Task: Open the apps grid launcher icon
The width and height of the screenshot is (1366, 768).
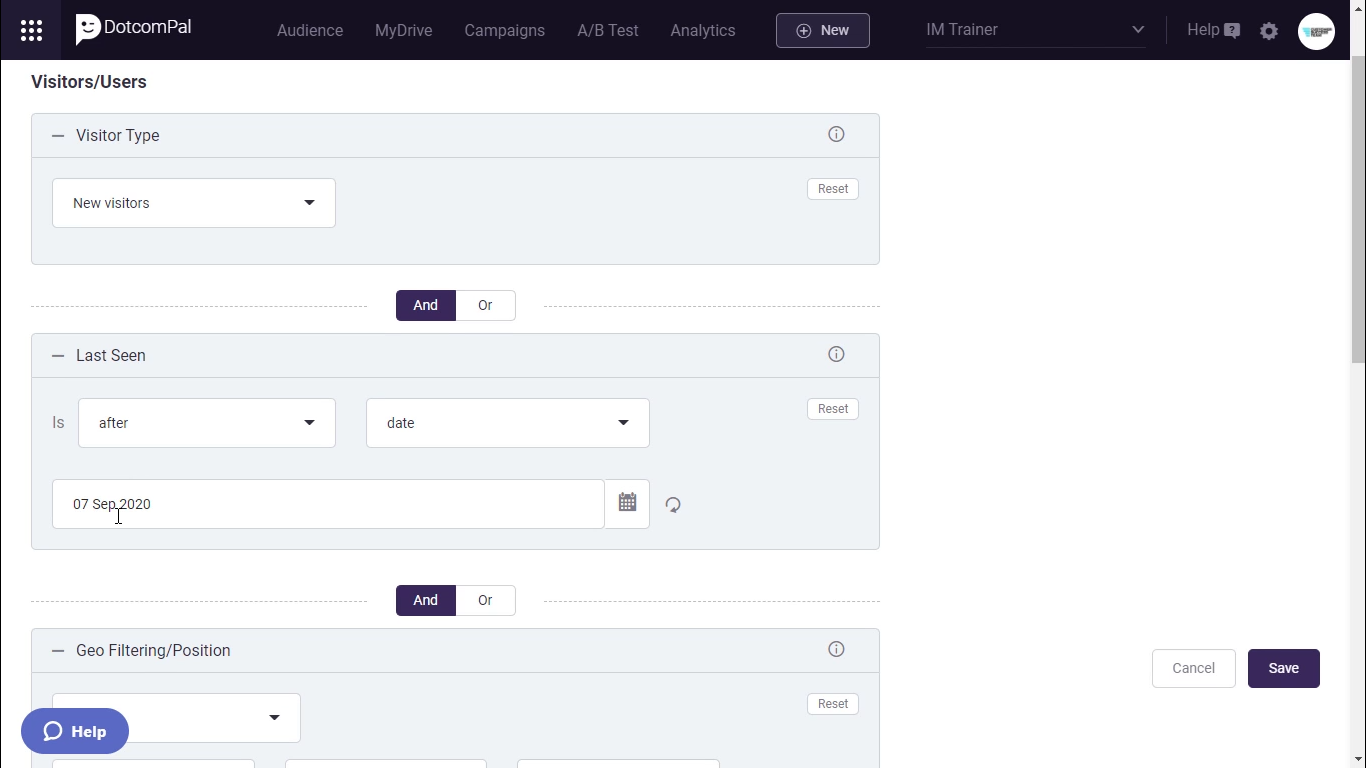Action: click(x=31, y=30)
